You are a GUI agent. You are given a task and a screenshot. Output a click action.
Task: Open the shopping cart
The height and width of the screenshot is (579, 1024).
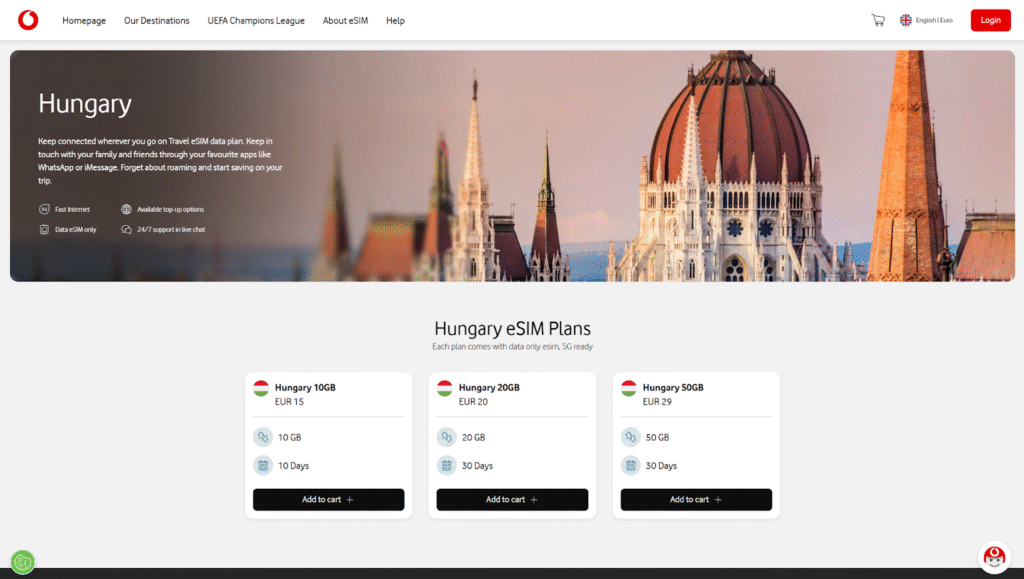click(x=878, y=19)
